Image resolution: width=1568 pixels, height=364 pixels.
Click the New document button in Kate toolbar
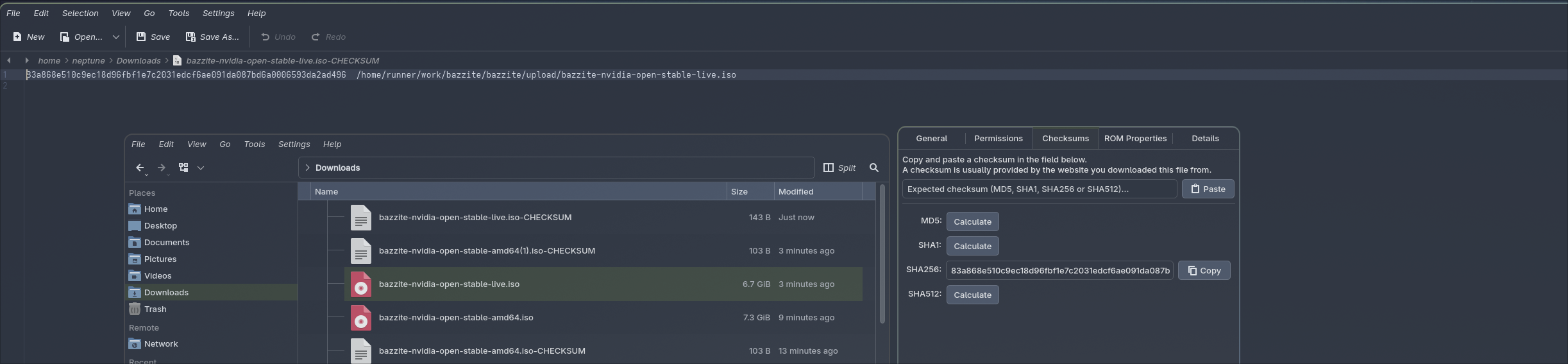coord(28,37)
